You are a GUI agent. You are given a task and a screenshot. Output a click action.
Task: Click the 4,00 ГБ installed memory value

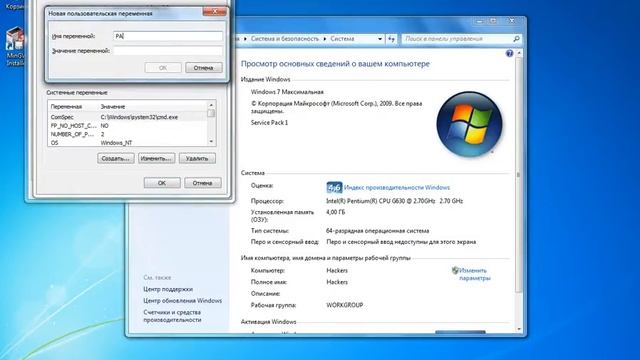(336, 212)
